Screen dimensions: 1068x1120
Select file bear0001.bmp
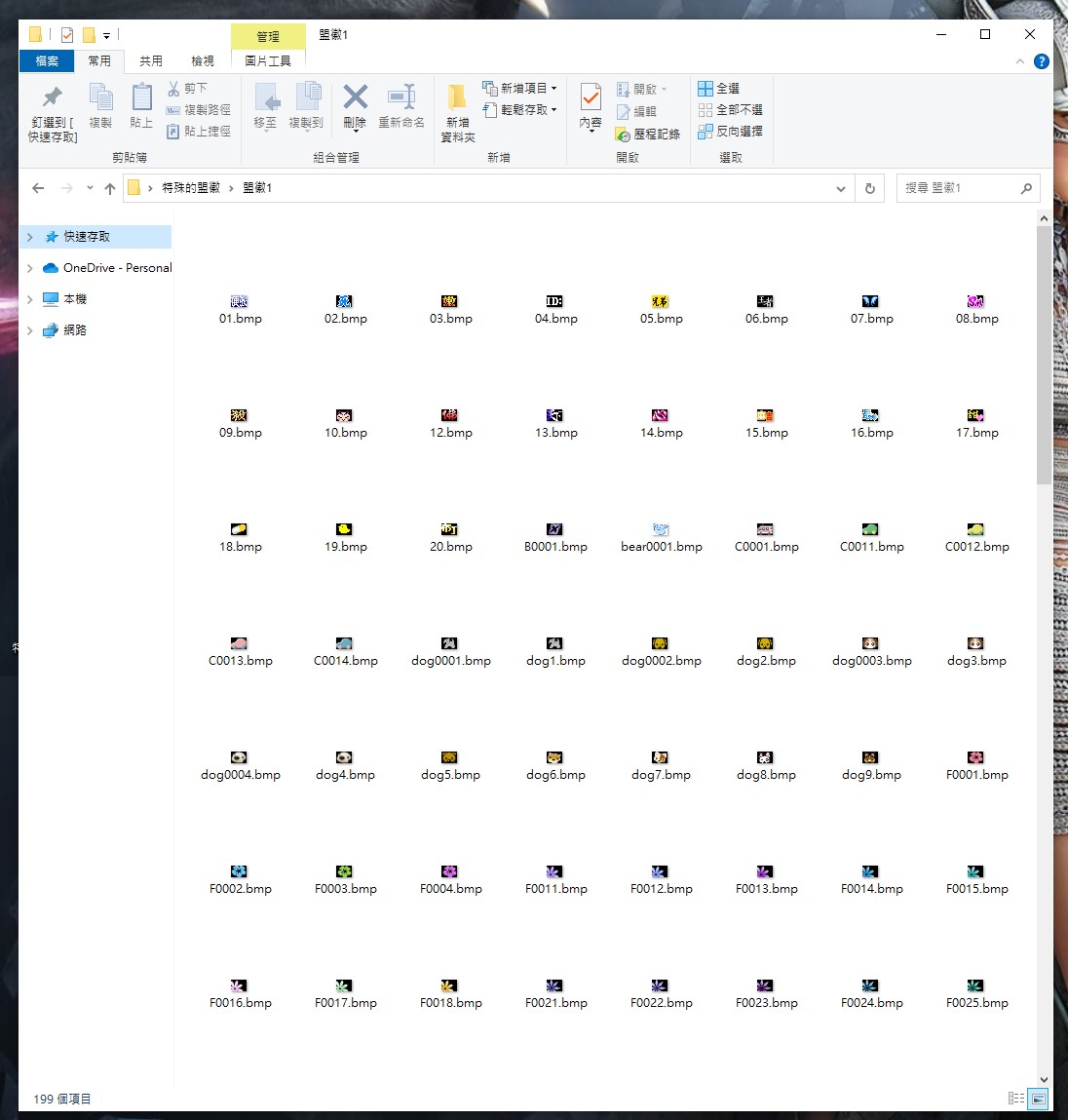(661, 539)
